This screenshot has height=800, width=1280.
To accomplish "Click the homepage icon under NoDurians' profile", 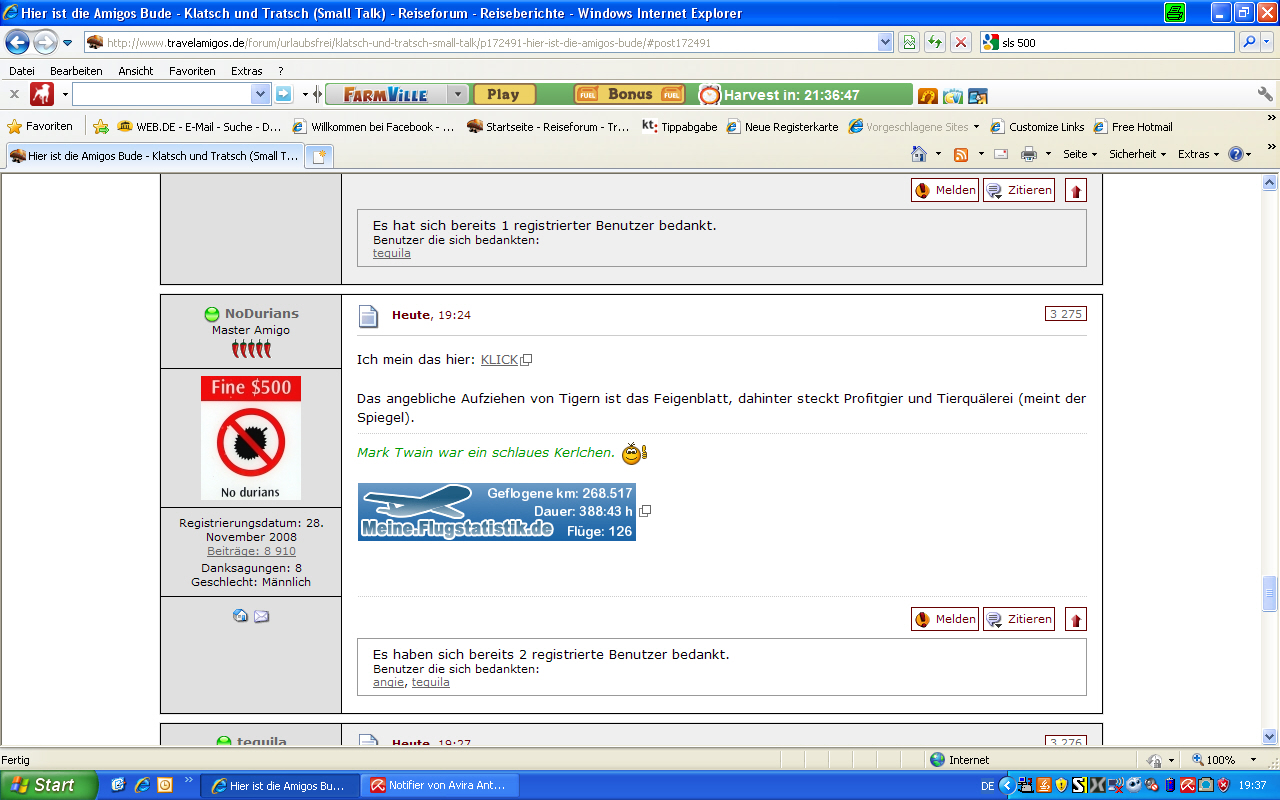I will pos(240,616).
